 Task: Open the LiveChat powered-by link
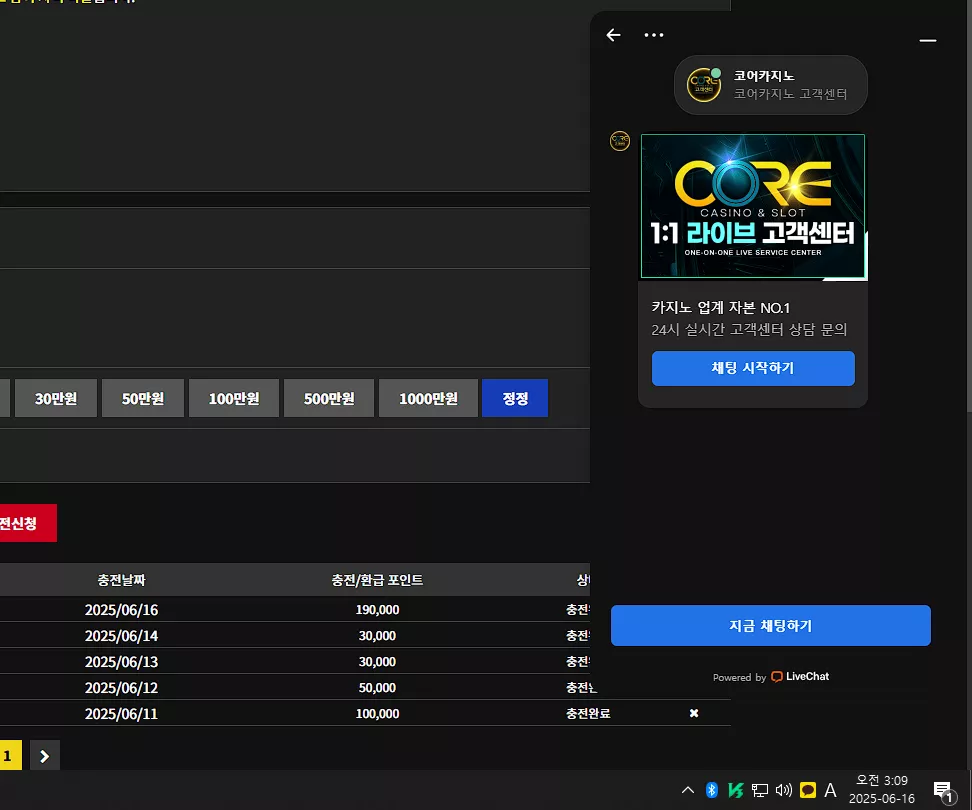771,677
